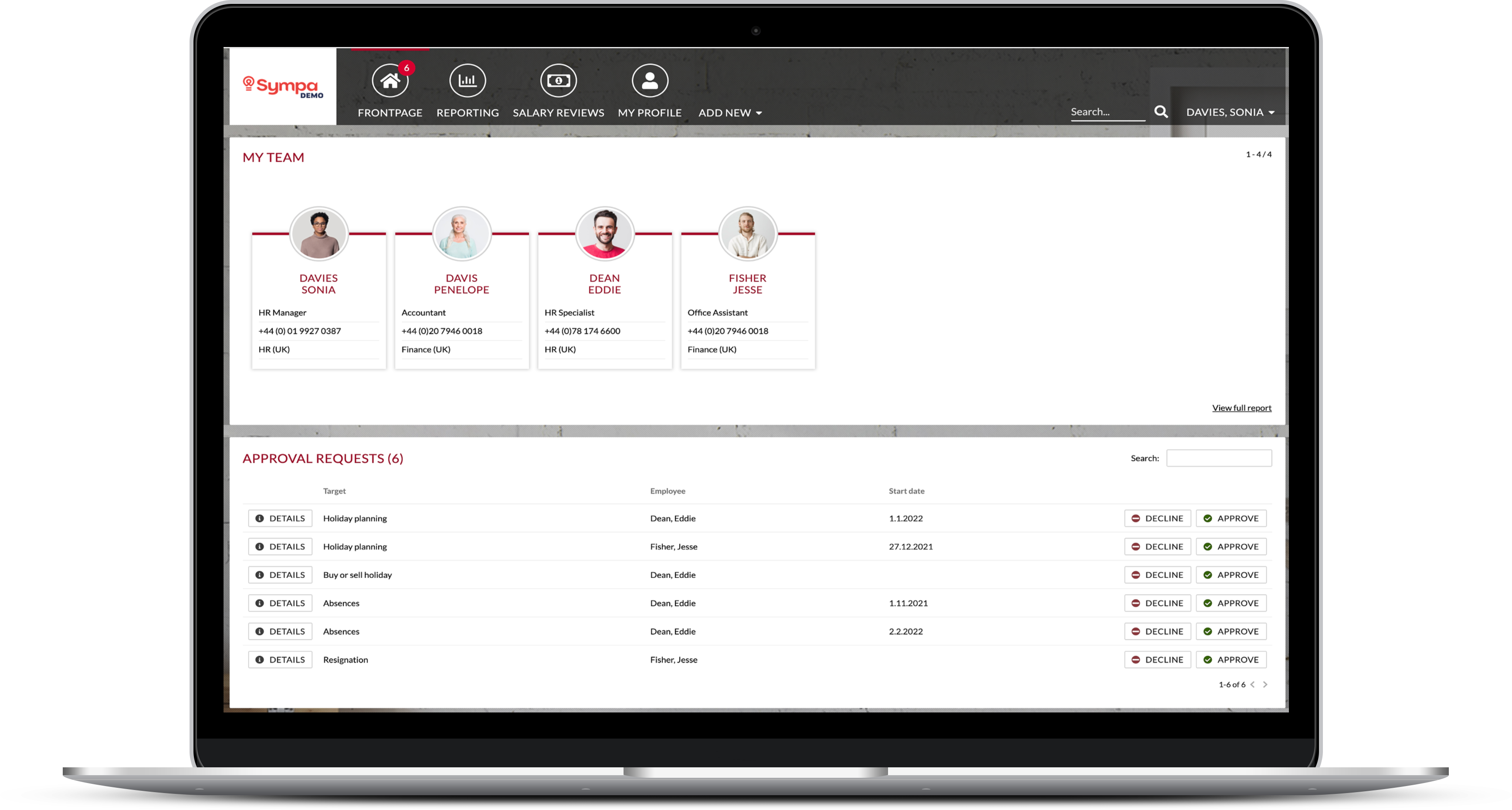Go to next approval requests page chevron

tap(1265, 684)
